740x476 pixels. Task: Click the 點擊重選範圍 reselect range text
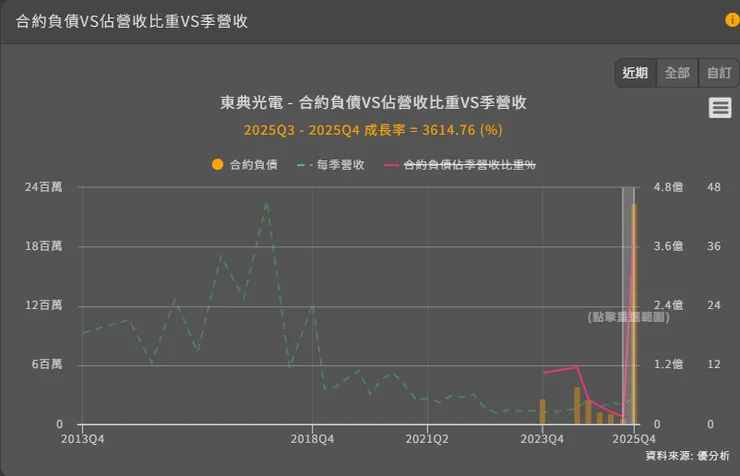pos(629,317)
